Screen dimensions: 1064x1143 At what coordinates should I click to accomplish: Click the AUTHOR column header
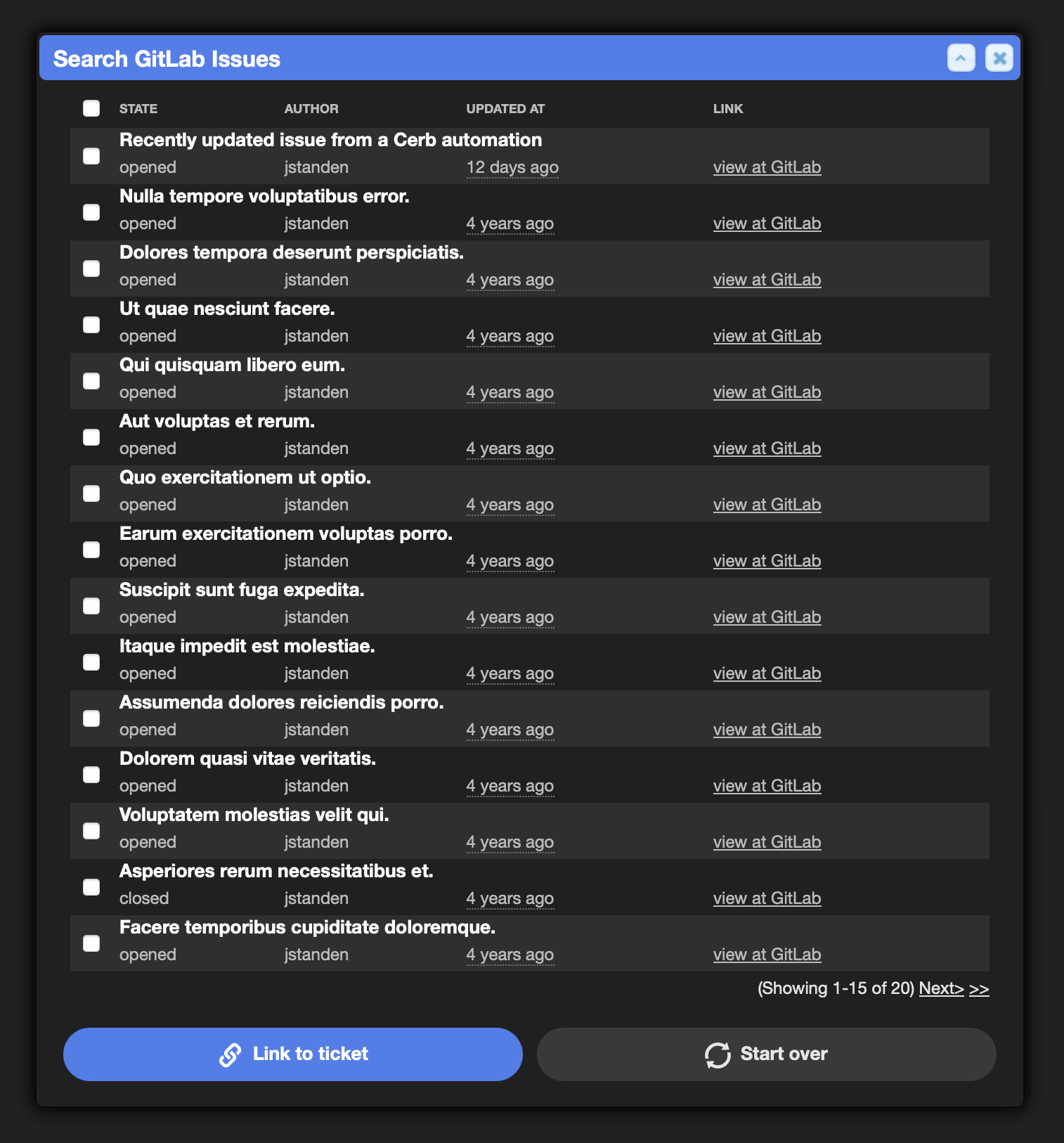point(311,109)
